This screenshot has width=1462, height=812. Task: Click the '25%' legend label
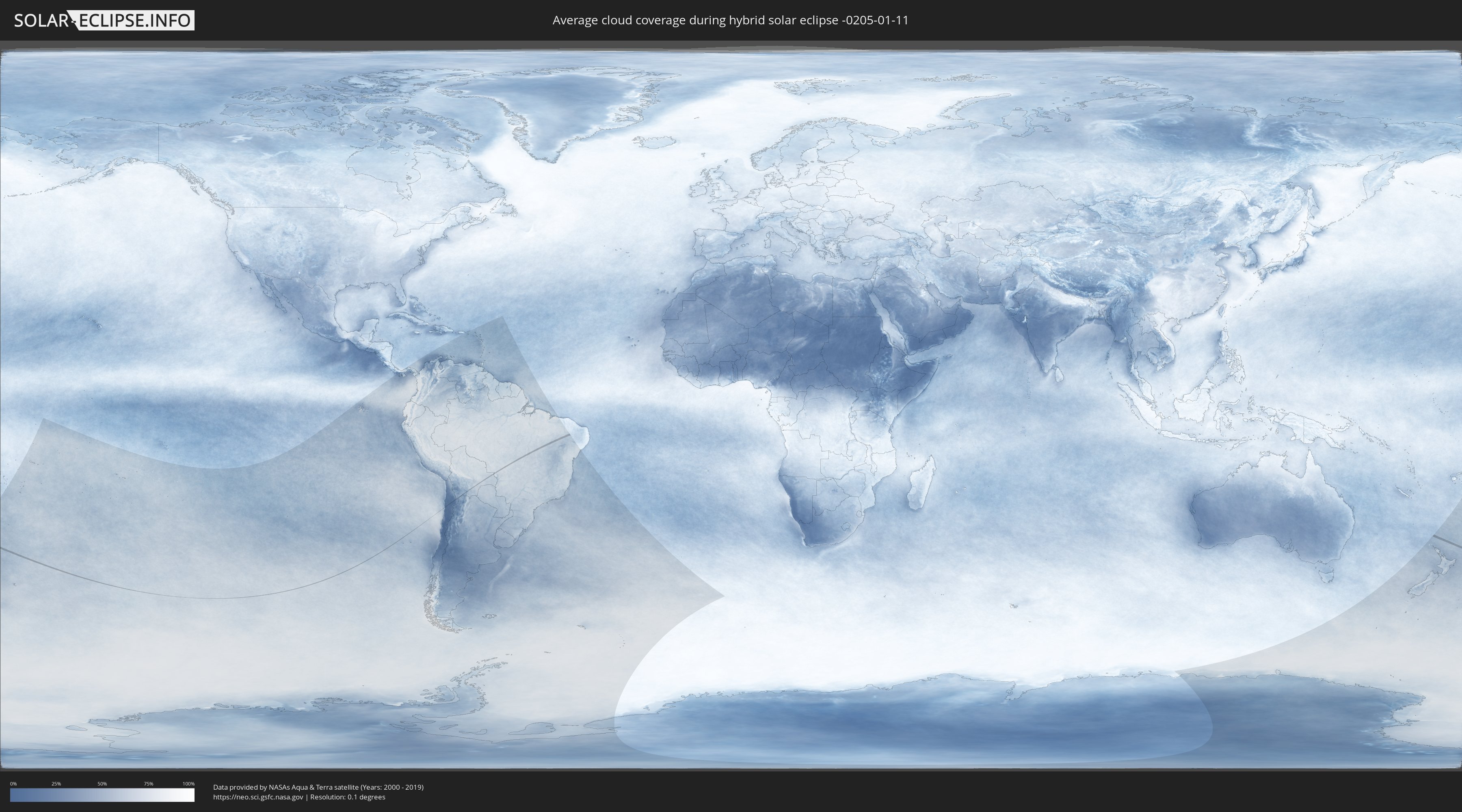[56, 784]
